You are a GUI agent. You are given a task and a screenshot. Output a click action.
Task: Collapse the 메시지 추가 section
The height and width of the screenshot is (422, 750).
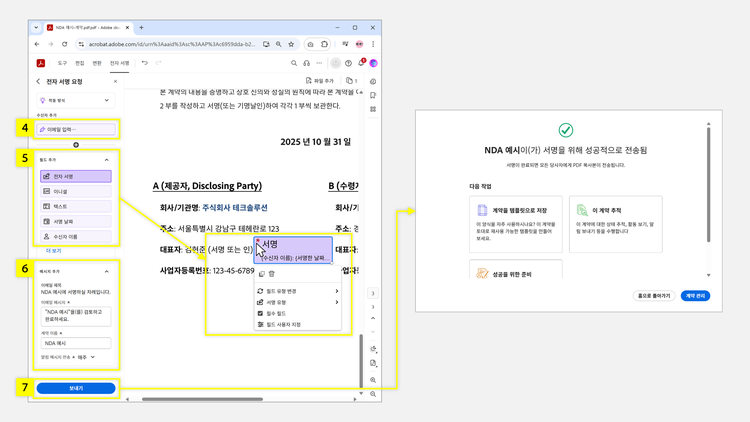[x=107, y=272]
